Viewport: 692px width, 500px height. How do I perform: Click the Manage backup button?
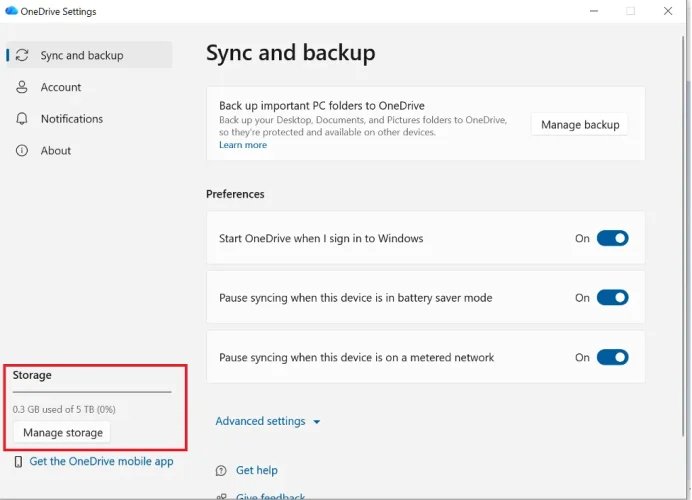(x=580, y=124)
